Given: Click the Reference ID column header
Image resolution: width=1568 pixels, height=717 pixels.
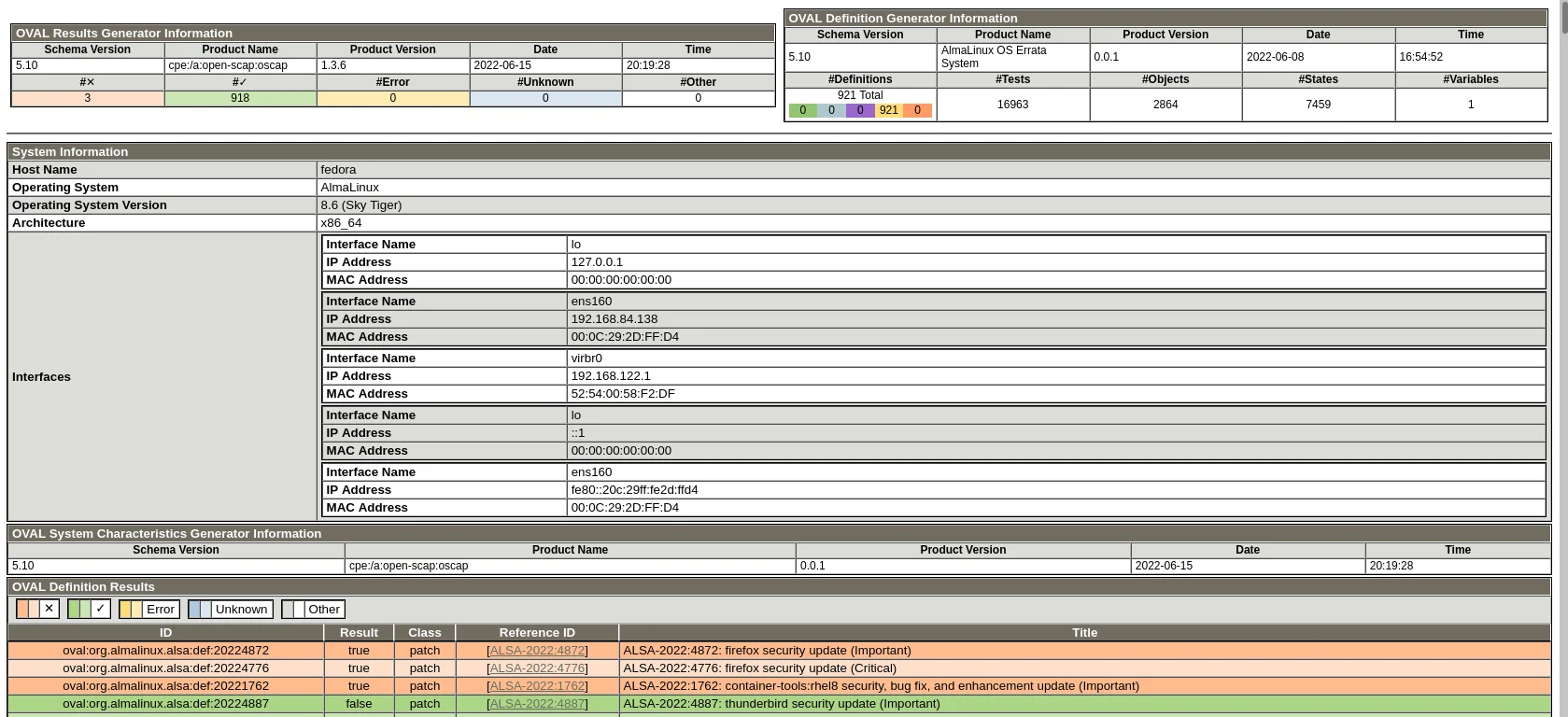Looking at the screenshot, I should pos(537,633).
